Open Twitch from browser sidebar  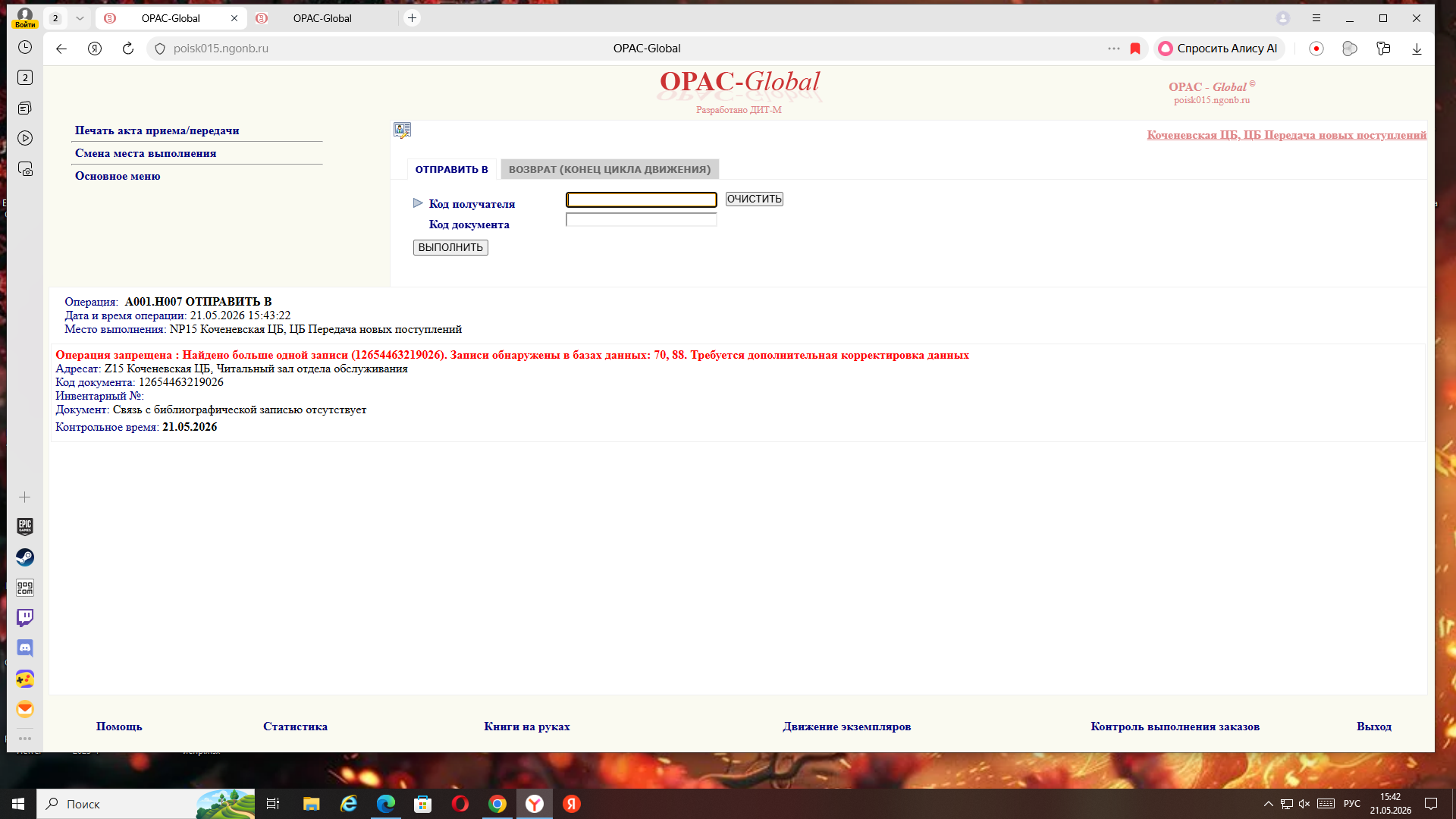[25, 618]
